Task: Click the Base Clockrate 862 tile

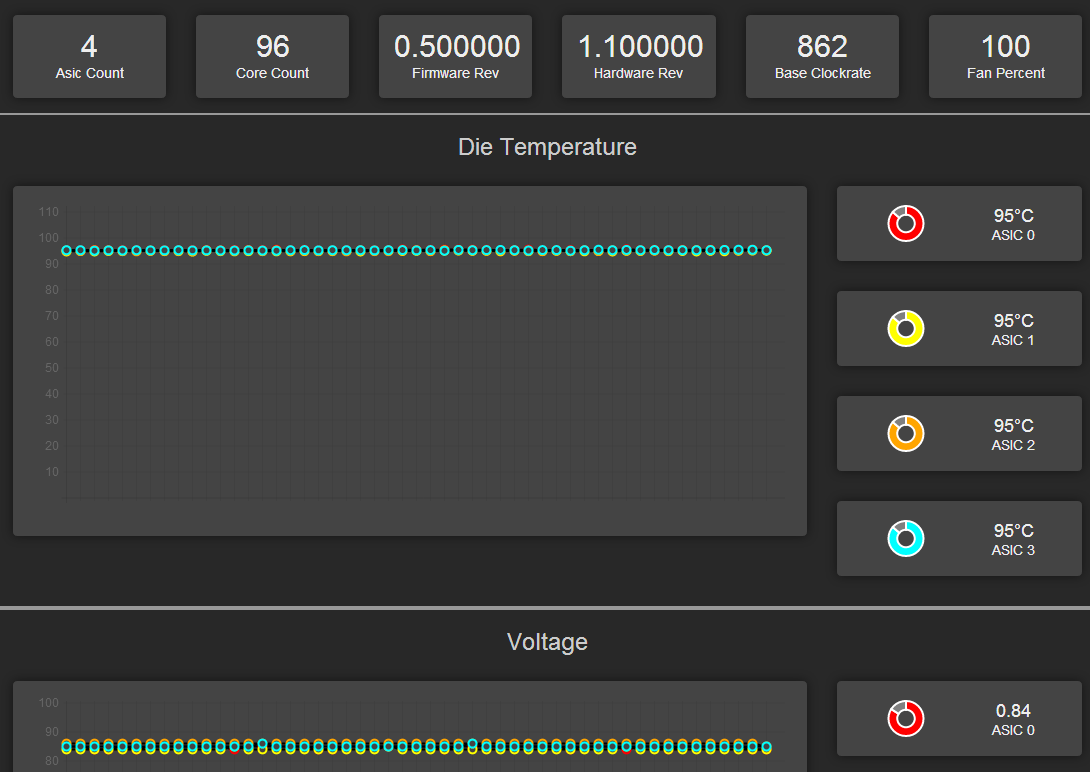Action: click(822, 56)
